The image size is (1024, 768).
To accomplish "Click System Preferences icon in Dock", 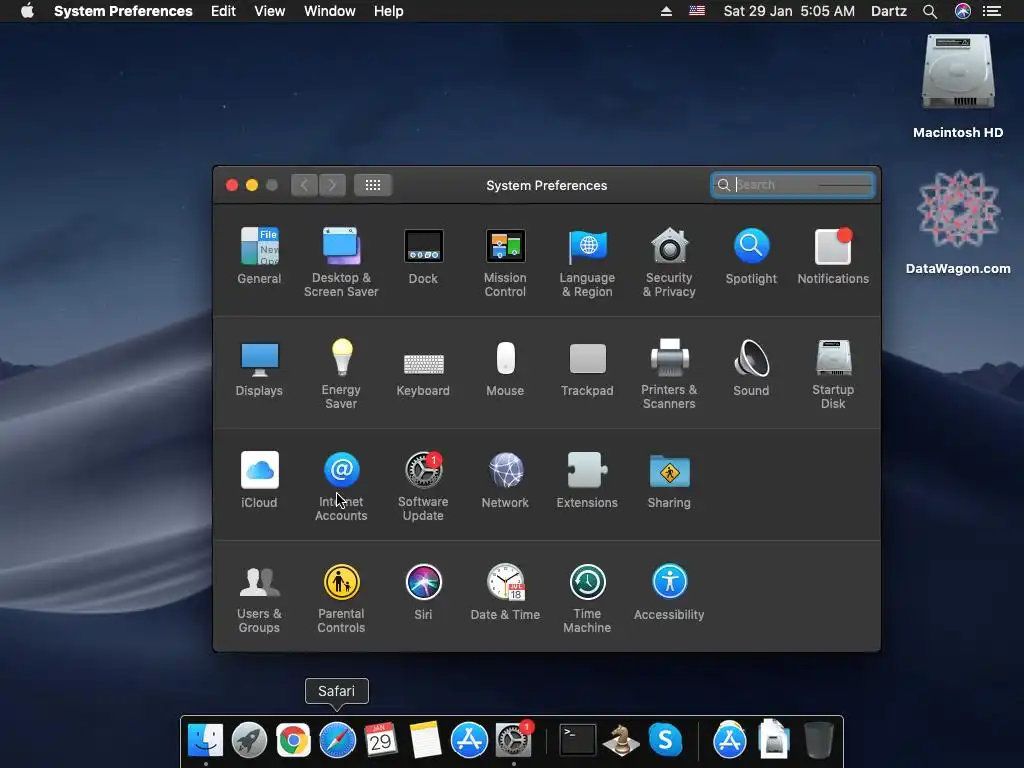I will point(513,741).
